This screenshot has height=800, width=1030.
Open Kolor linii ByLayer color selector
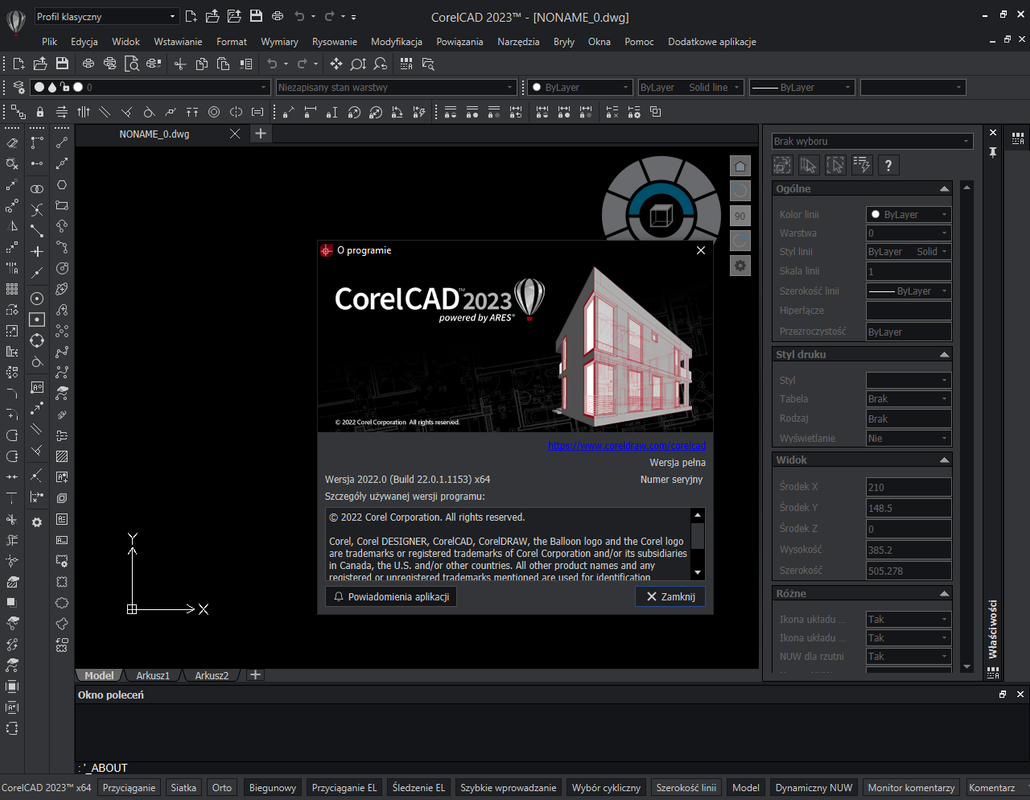(908, 214)
